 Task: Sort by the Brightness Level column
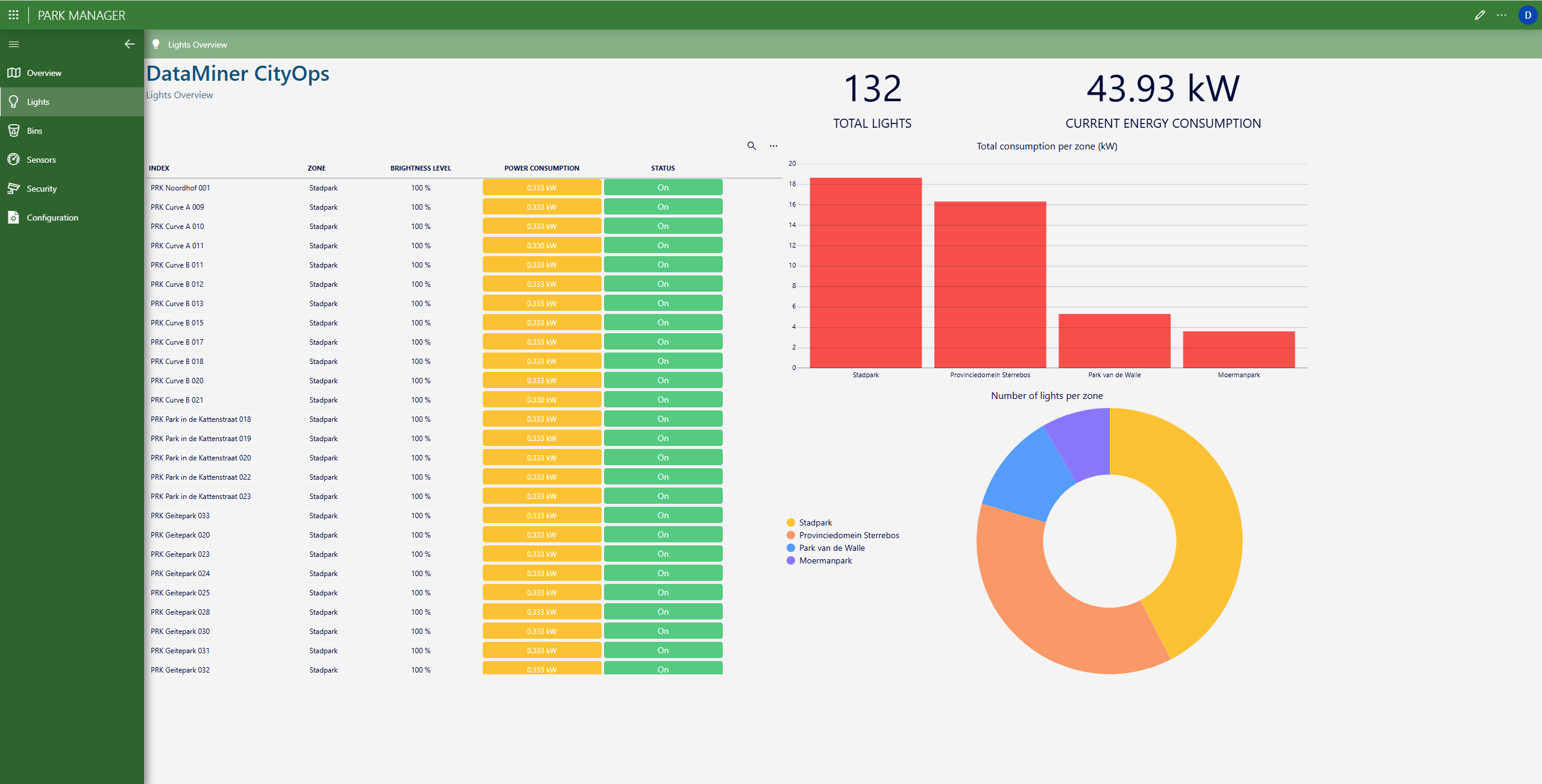pos(420,168)
